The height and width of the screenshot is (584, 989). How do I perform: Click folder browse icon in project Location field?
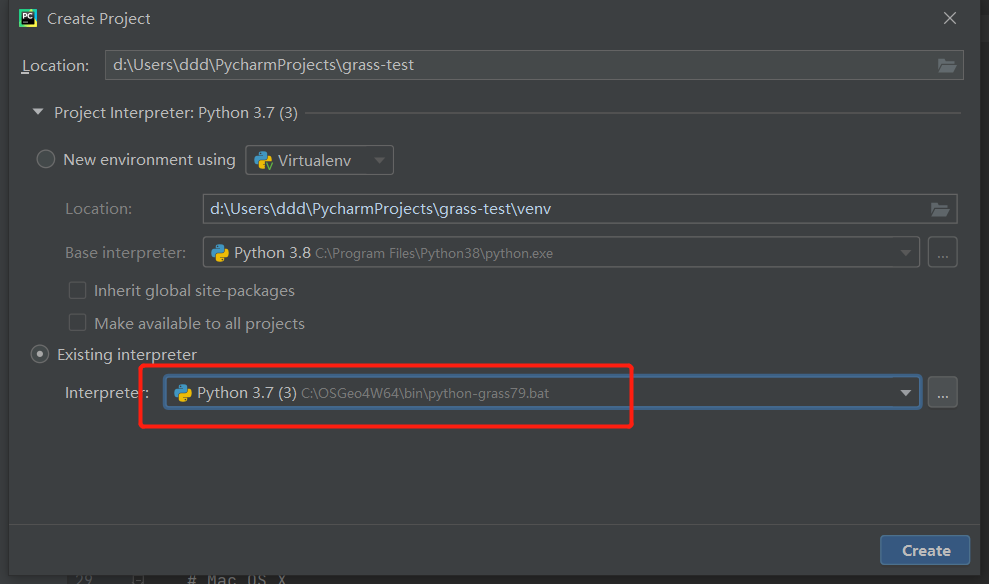click(947, 65)
